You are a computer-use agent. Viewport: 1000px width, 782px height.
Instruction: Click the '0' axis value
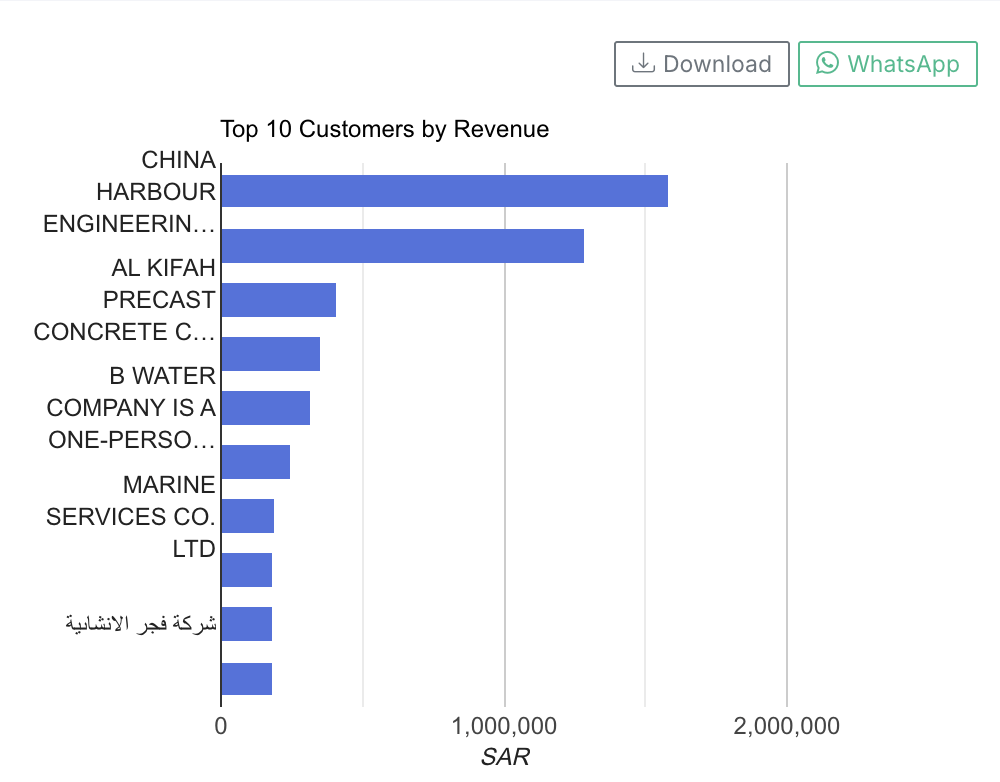coord(221,726)
